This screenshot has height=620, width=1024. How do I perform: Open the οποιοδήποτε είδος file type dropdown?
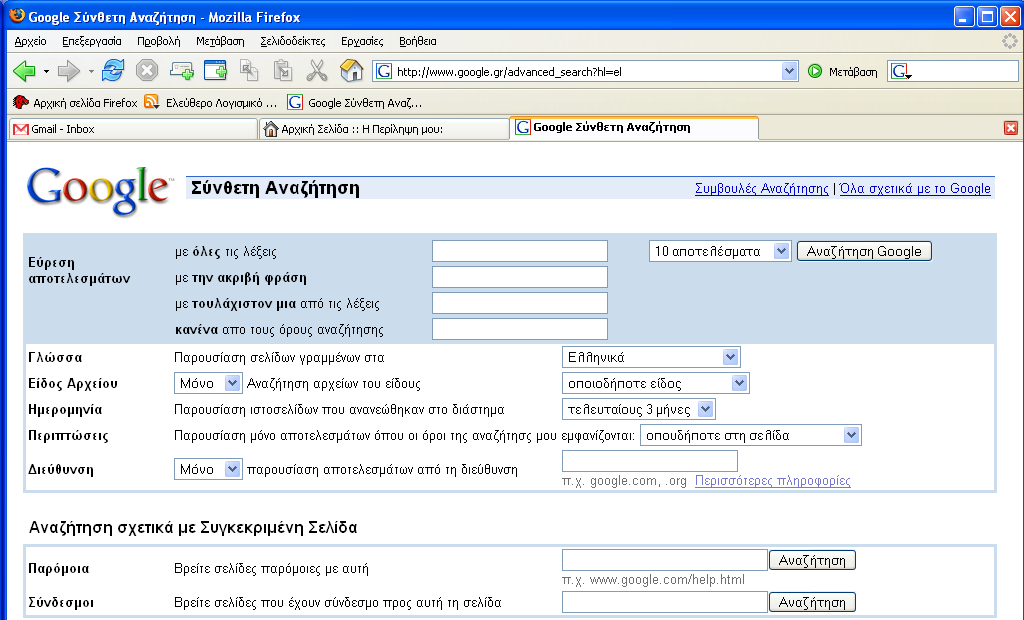point(655,383)
